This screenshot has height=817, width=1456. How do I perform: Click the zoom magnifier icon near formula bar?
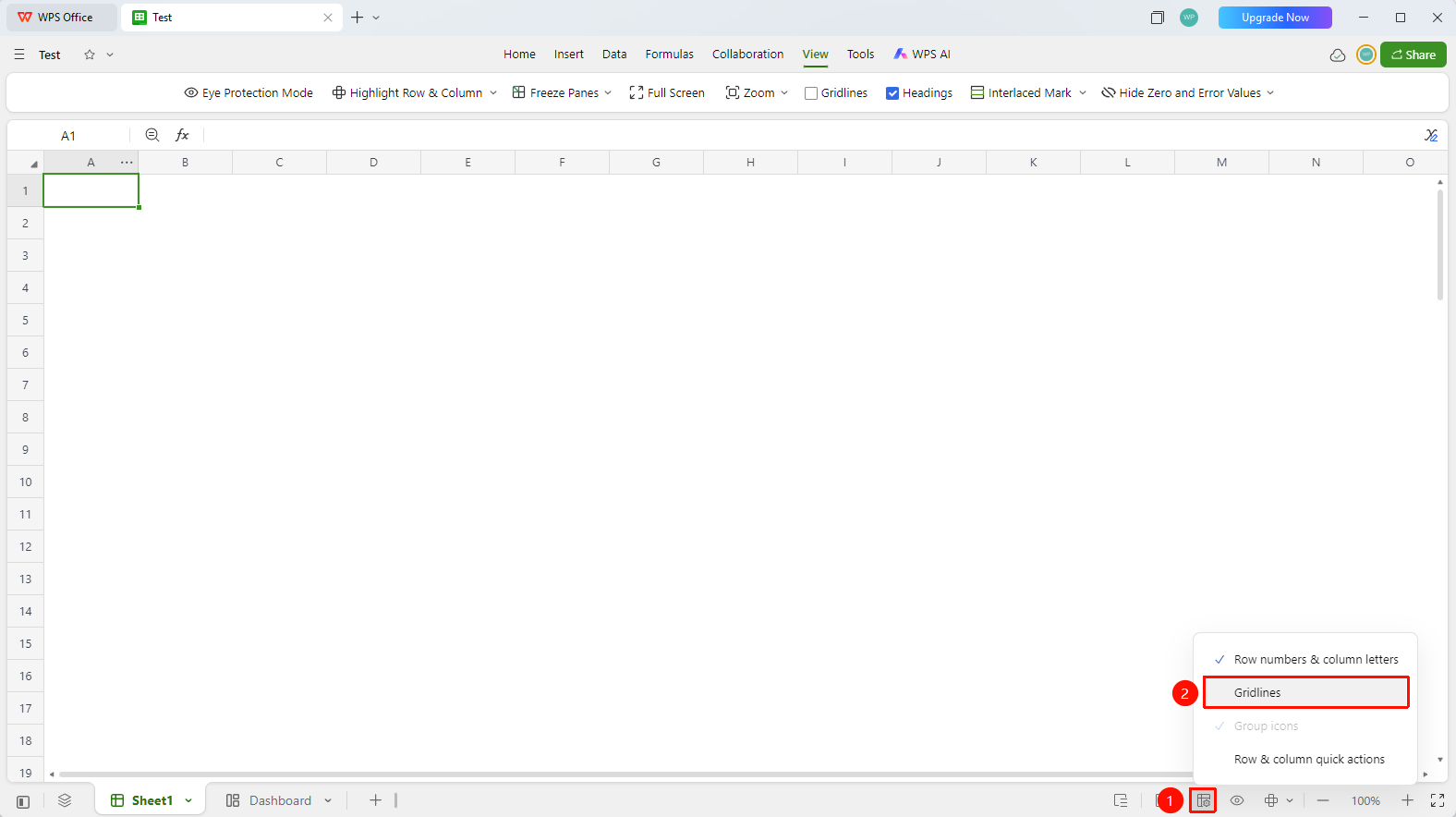[x=152, y=136]
